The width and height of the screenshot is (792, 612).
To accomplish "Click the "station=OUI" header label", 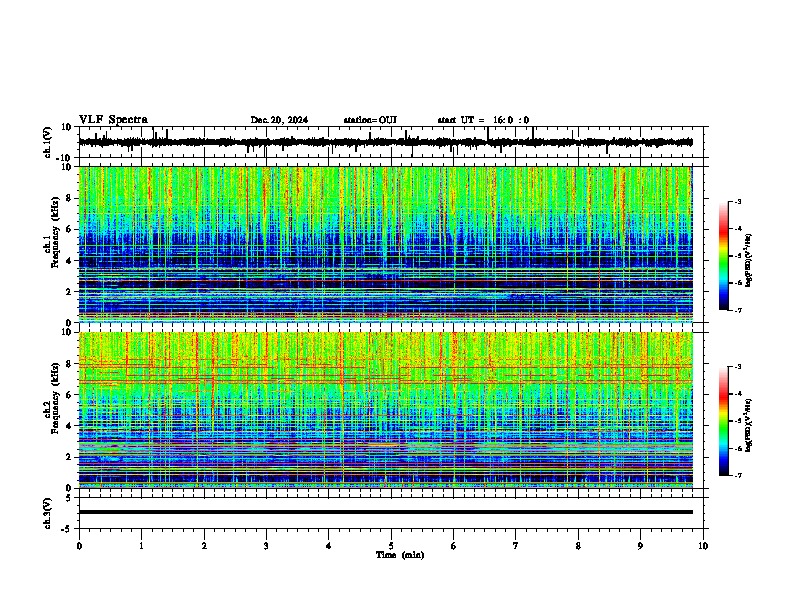I will pyautogui.click(x=370, y=120).
